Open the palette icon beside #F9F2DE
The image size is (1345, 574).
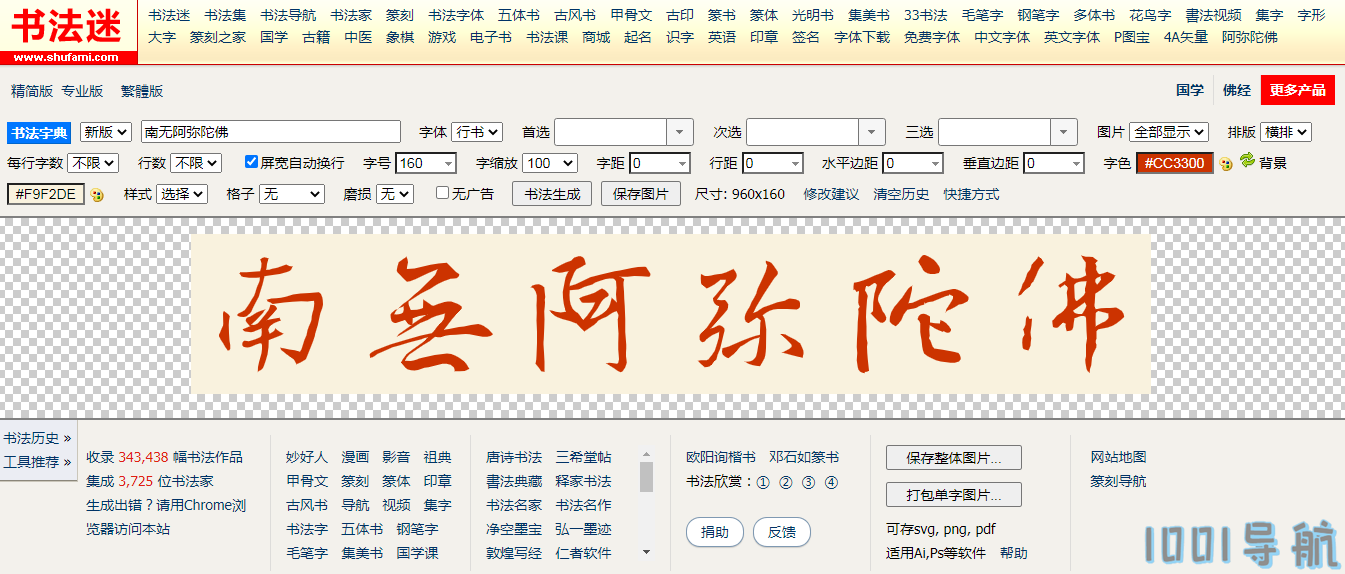(x=97, y=195)
